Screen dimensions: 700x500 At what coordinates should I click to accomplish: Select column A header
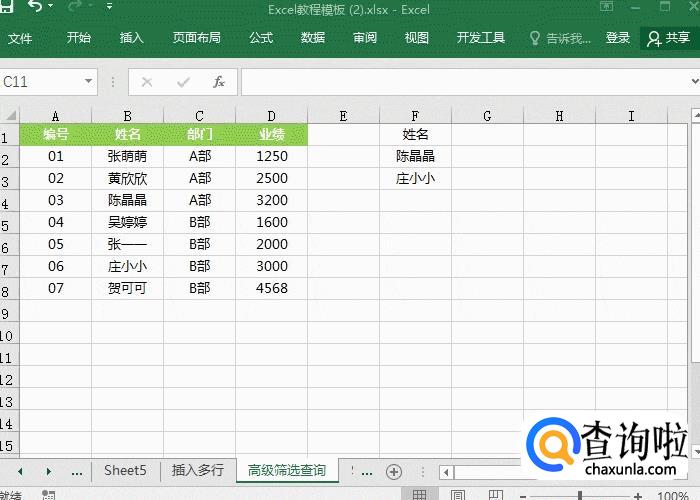(55, 116)
